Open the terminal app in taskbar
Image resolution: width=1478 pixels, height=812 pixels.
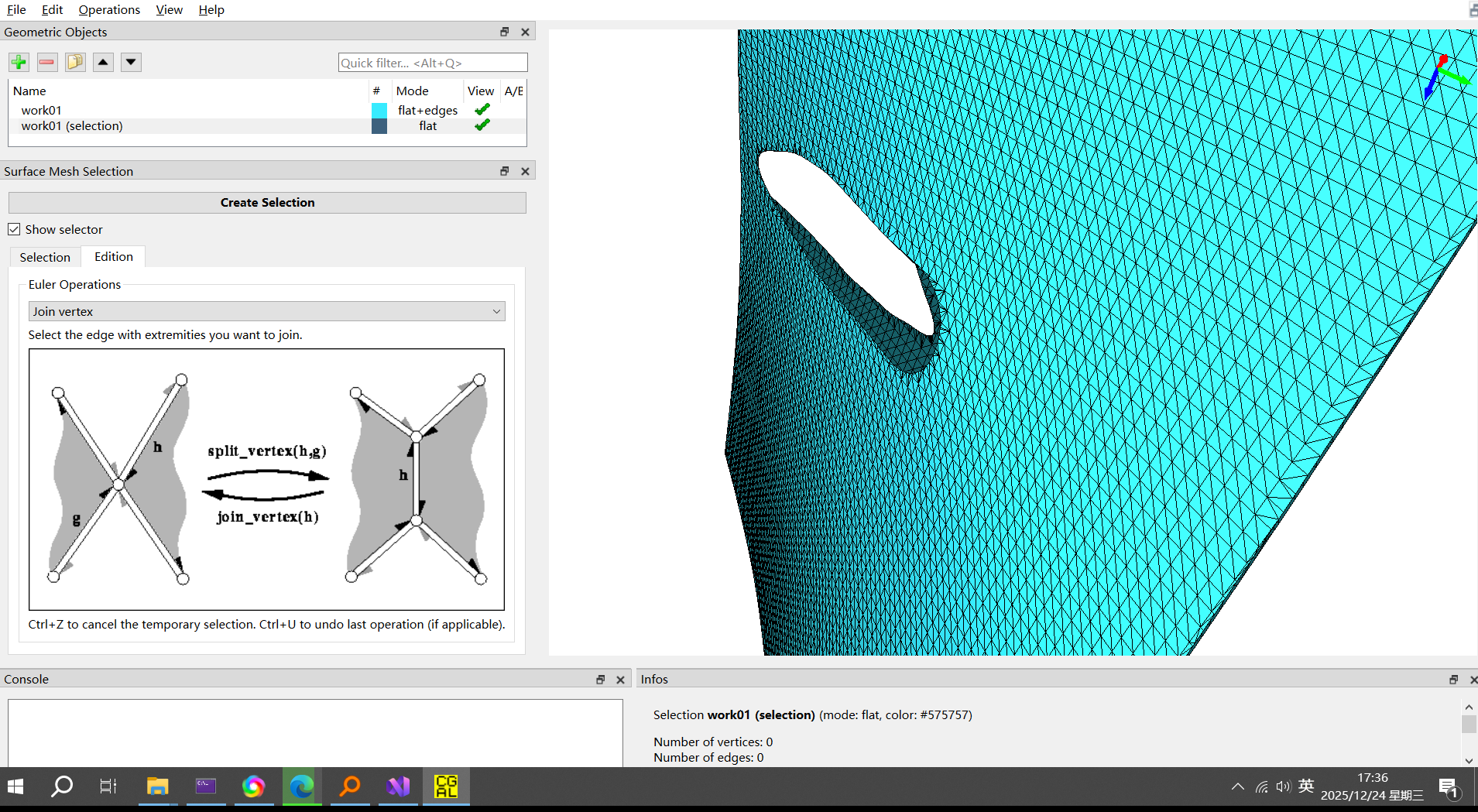point(205,786)
